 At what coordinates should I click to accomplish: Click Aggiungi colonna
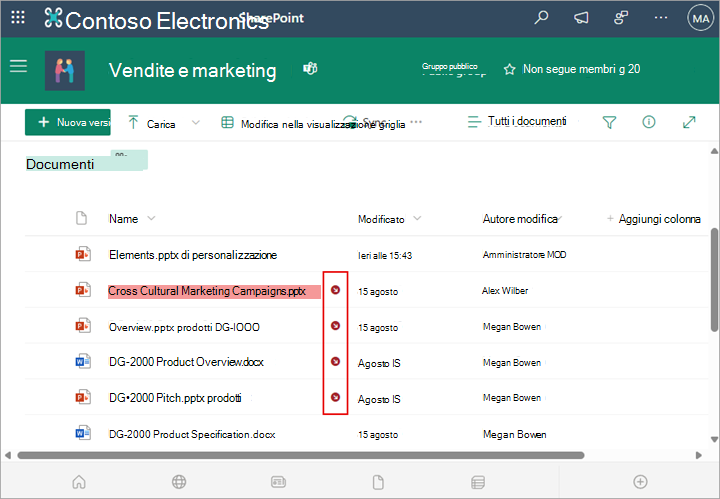tap(654, 219)
